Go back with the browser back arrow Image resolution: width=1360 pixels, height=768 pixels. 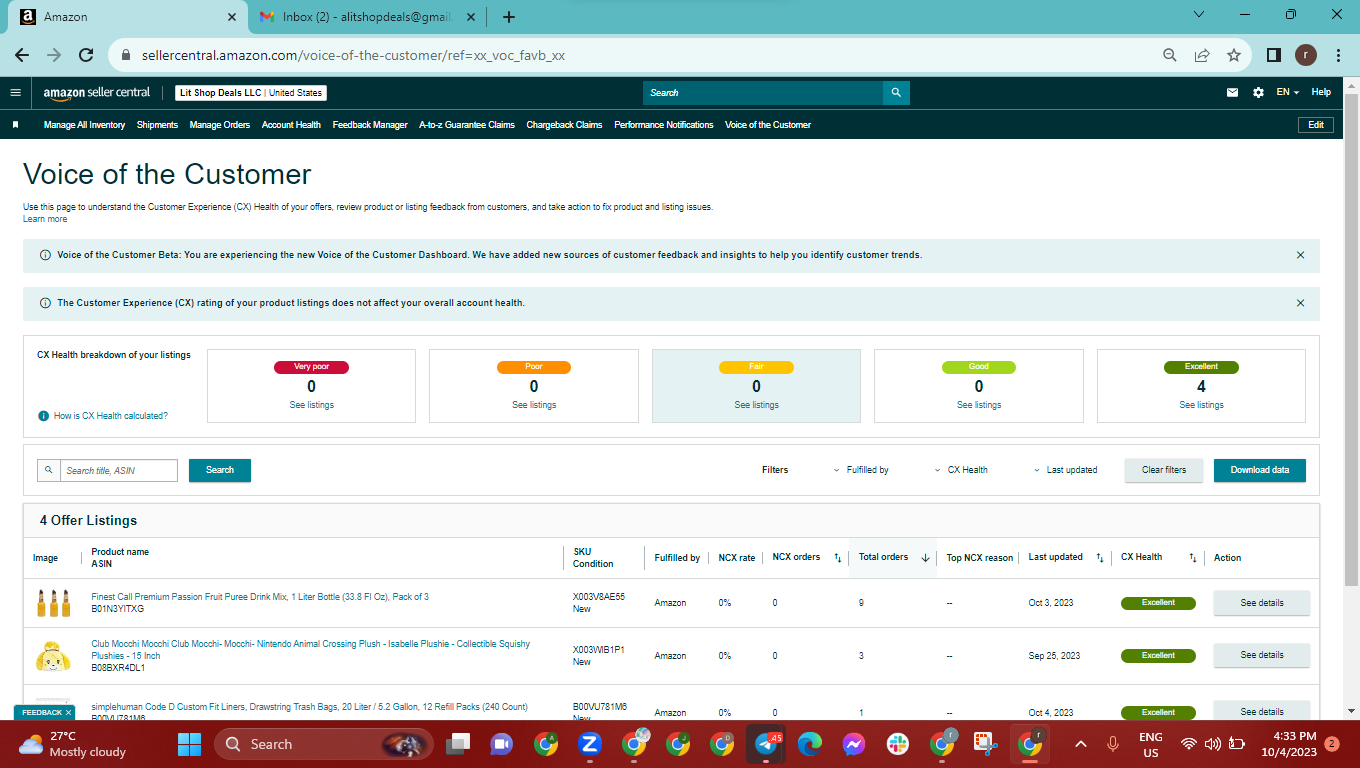pyautogui.click(x=22, y=55)
